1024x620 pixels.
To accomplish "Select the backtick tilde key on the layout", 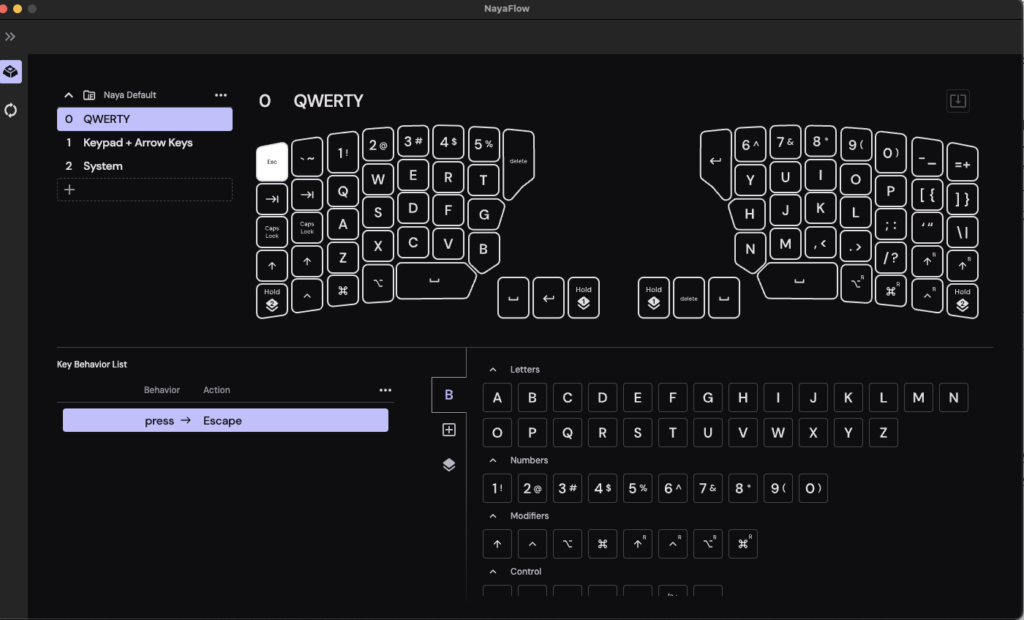I will (307, 157).
